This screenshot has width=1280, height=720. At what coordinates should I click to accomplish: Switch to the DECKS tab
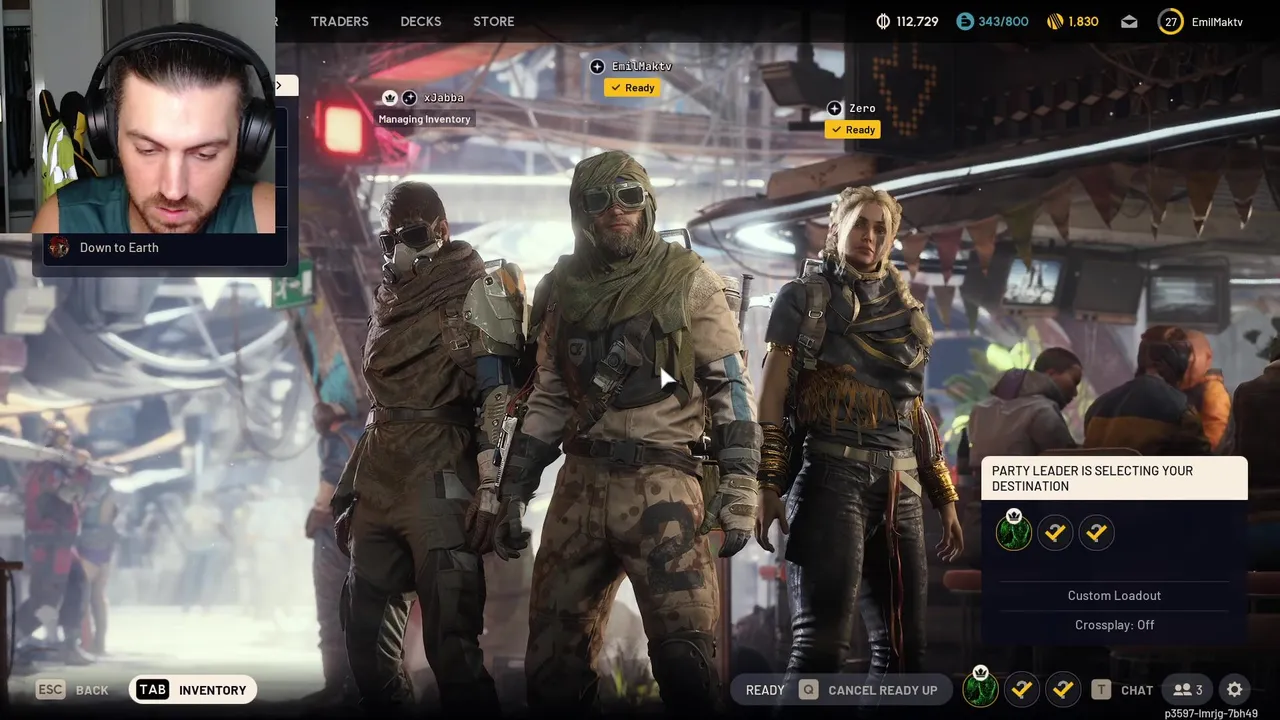(x=420, y=21)
